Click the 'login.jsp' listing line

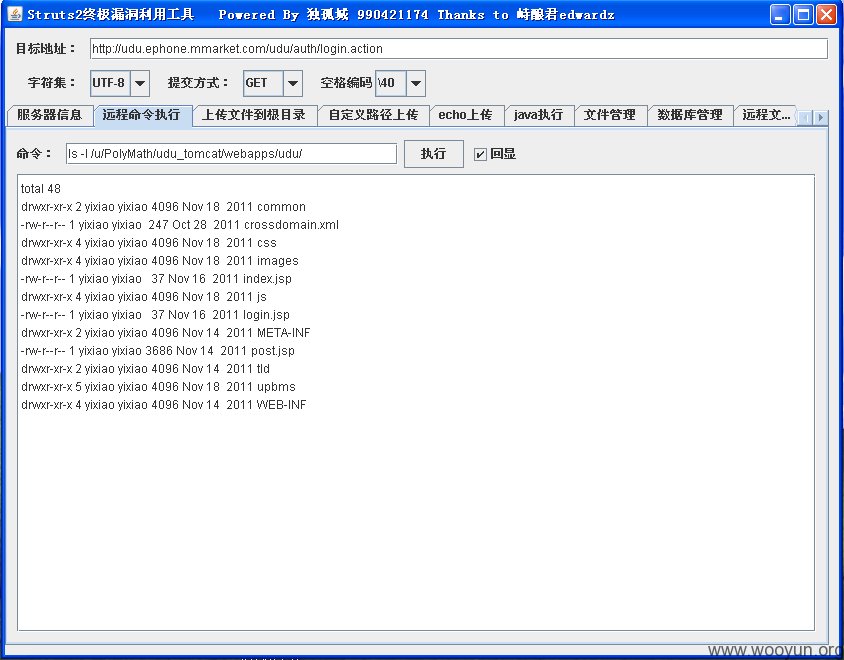155,315
